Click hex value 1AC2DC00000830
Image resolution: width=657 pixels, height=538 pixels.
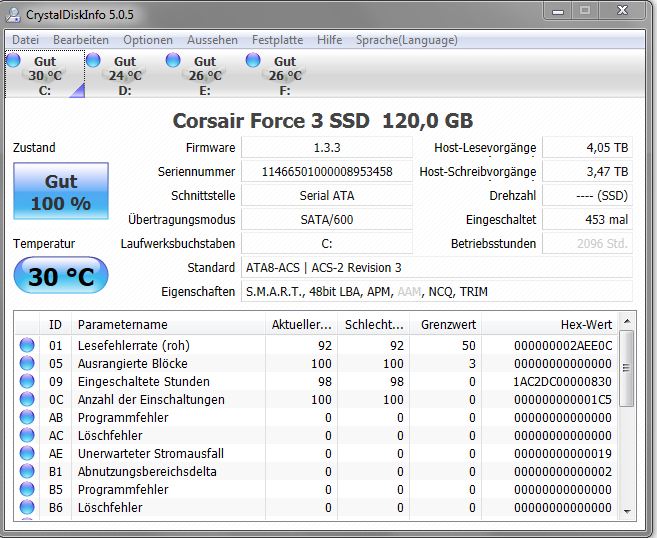[562, 381]
